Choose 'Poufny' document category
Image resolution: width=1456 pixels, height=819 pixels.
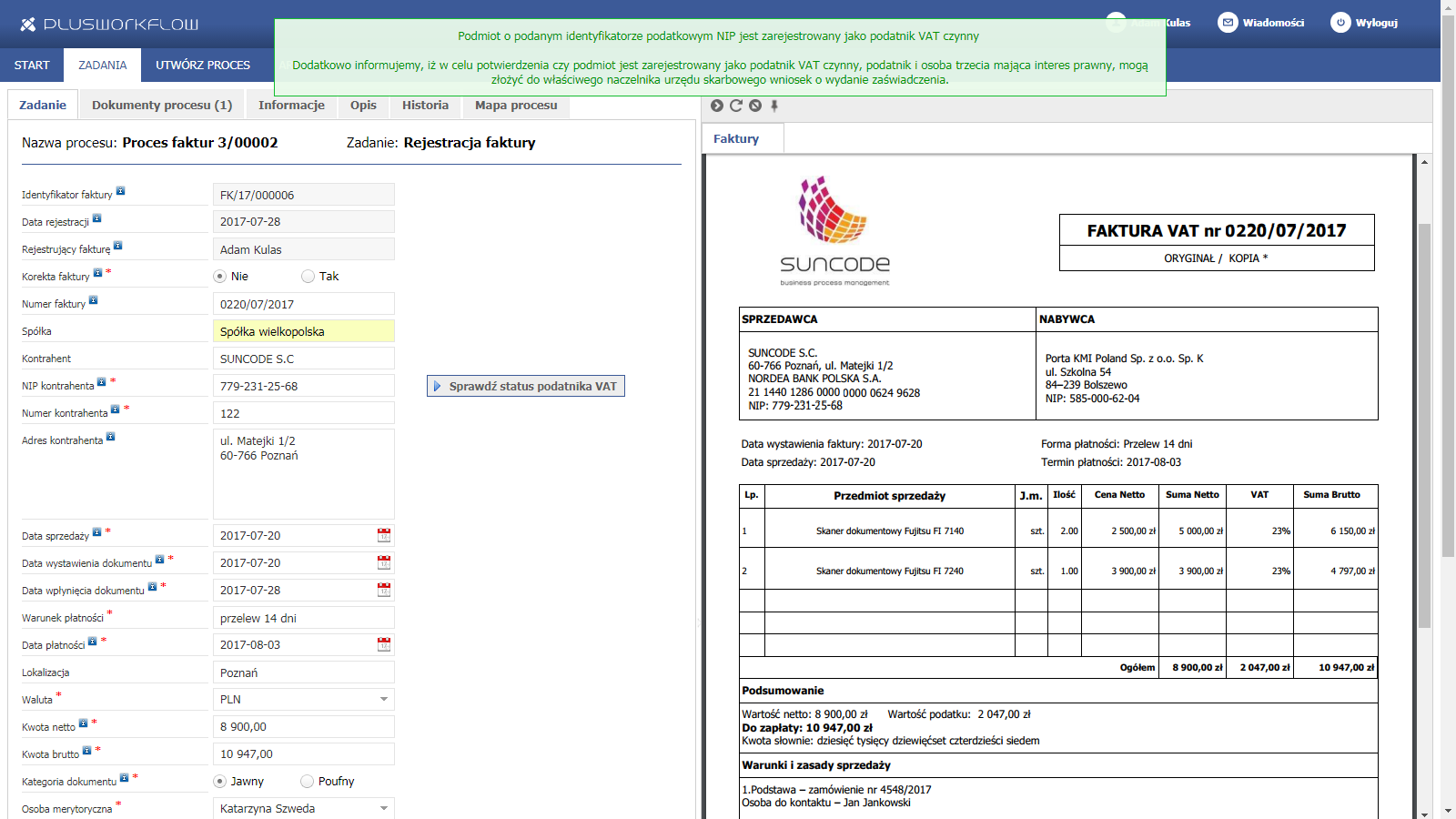point(308,782)
